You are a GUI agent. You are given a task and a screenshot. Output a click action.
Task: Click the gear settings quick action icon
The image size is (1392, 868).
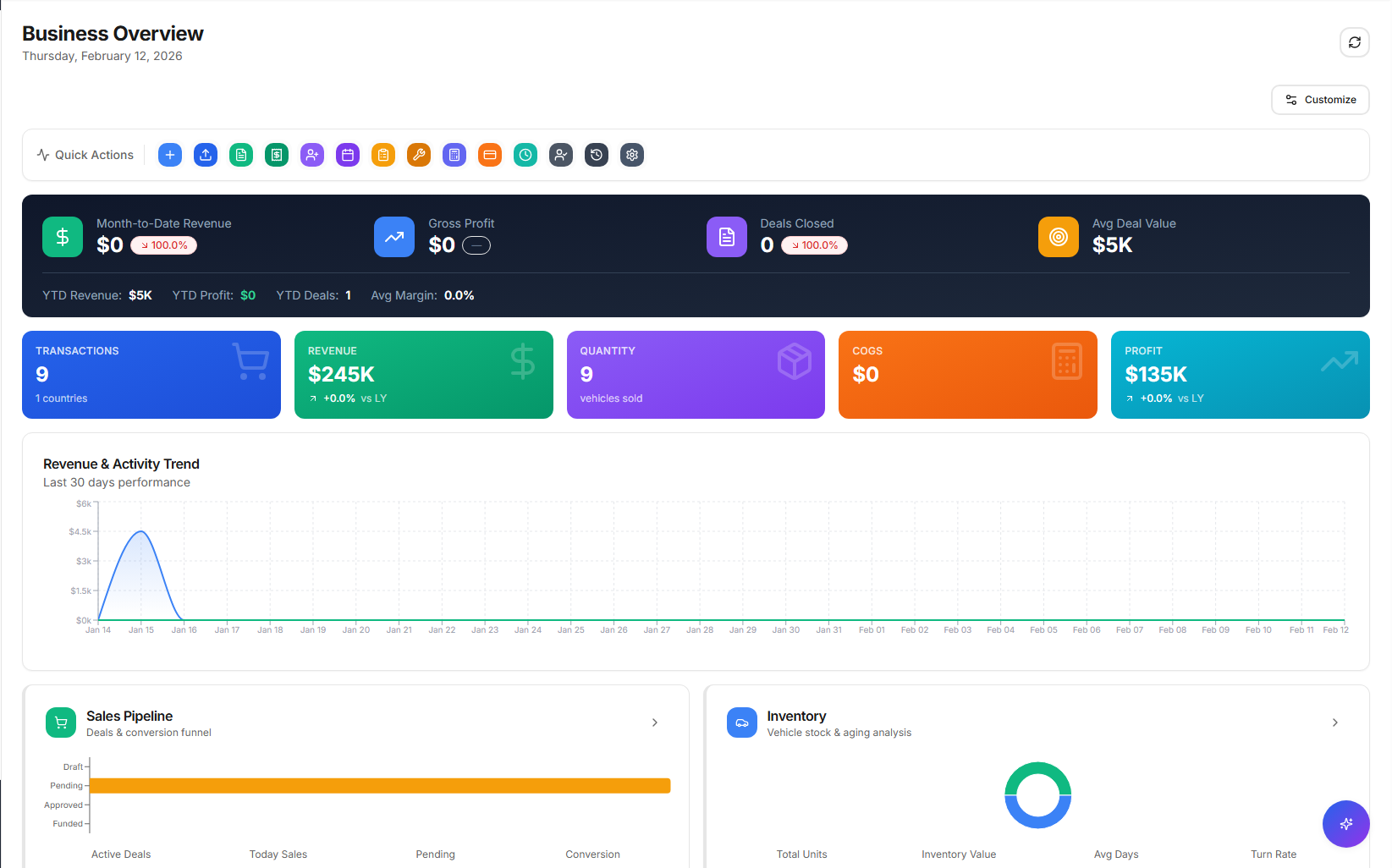(x=632, y=155)
